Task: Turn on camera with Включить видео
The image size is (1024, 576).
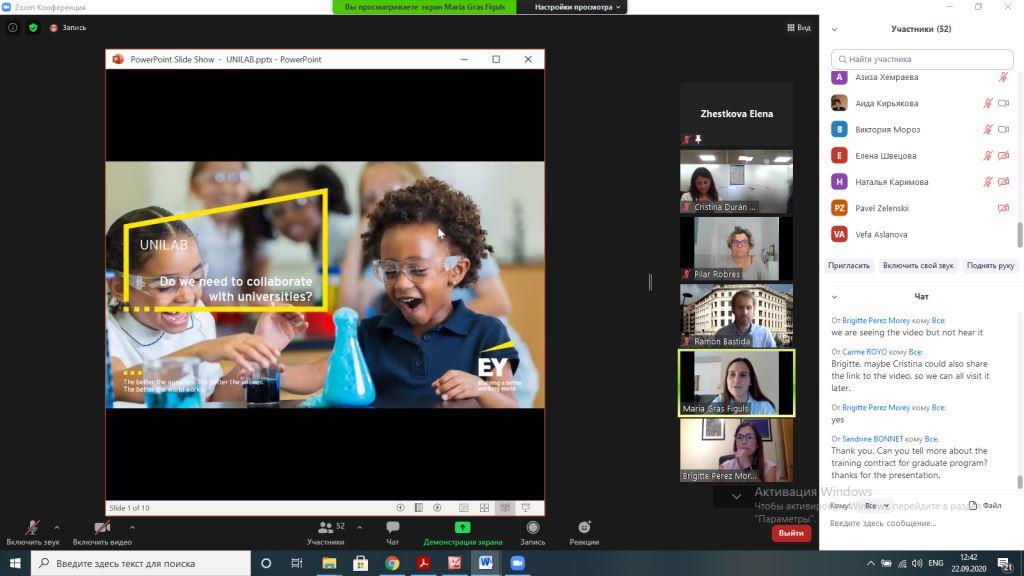Action: (102, 533)
